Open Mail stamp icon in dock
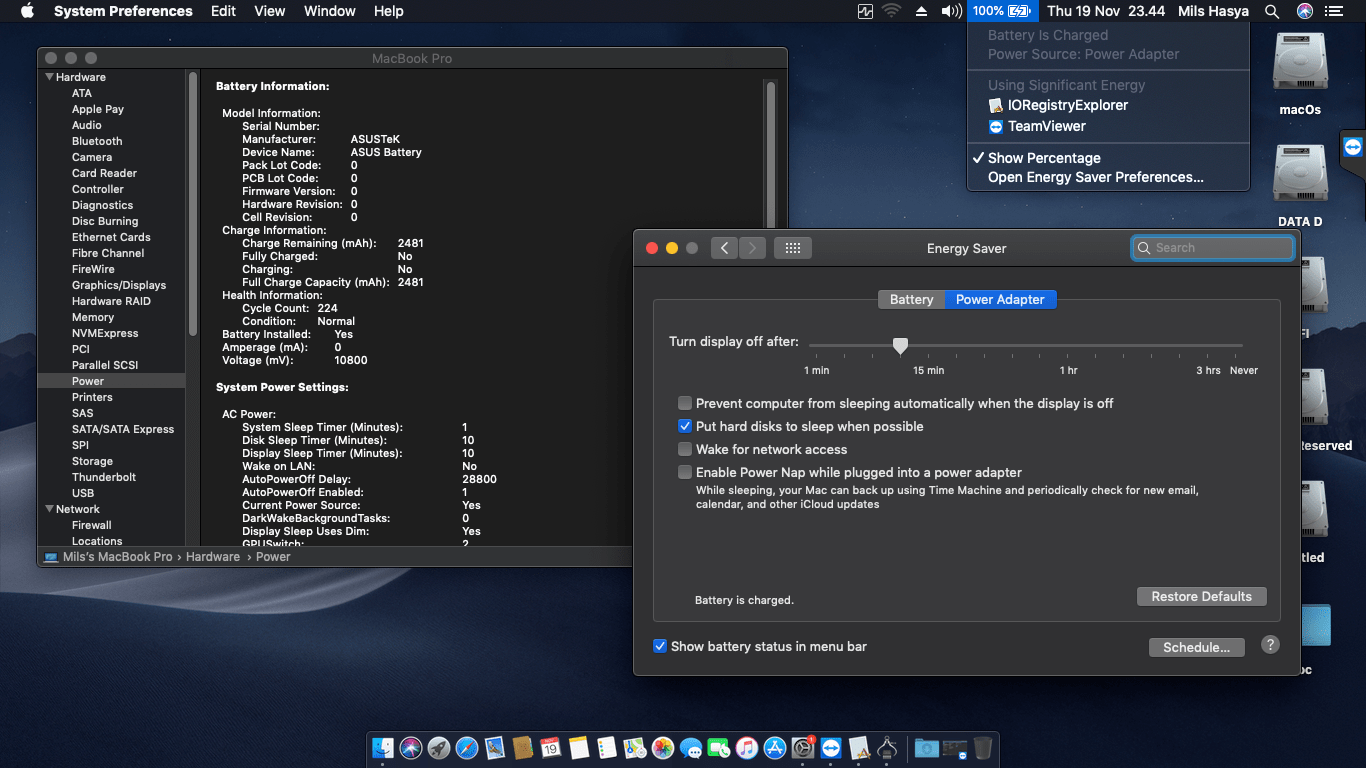Screen dimensions: 1366x768 (x=495, y=747)
